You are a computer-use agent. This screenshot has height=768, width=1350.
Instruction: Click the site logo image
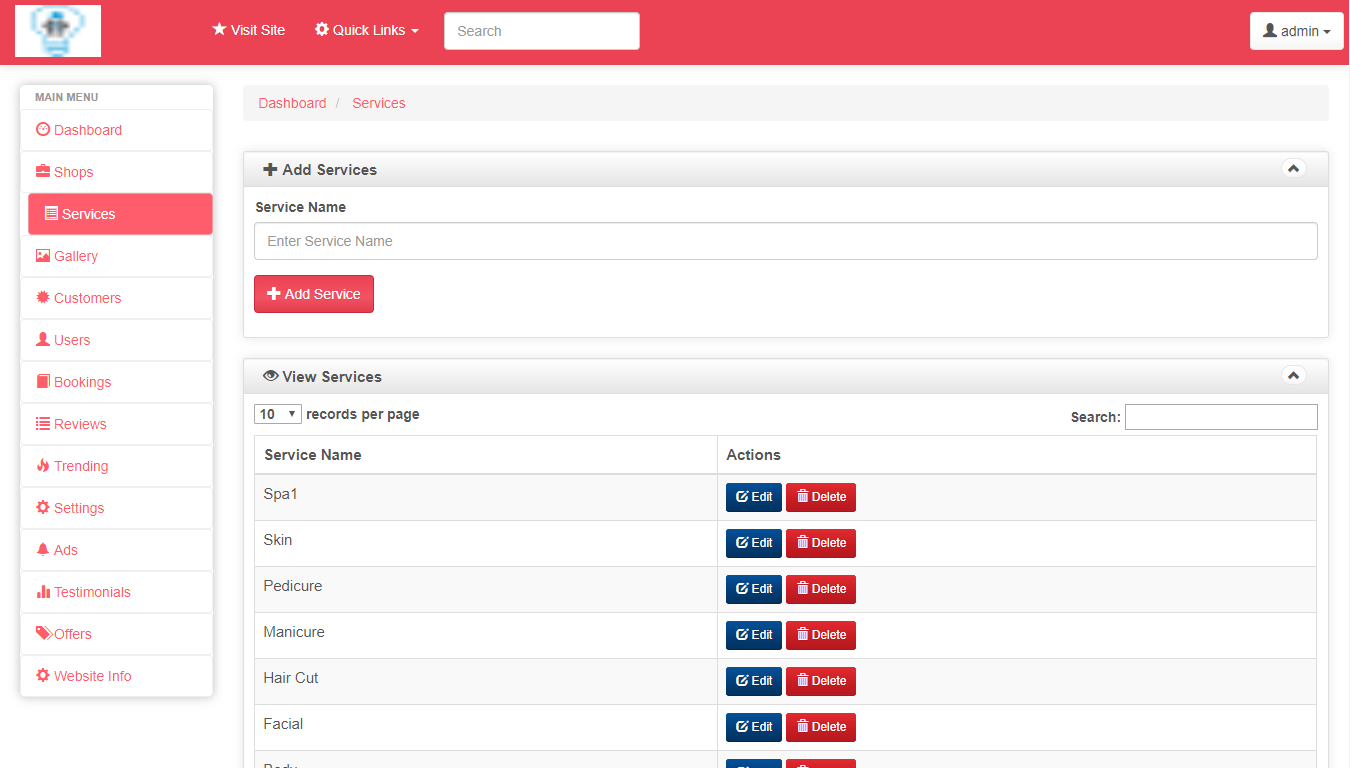pos(58,31)
